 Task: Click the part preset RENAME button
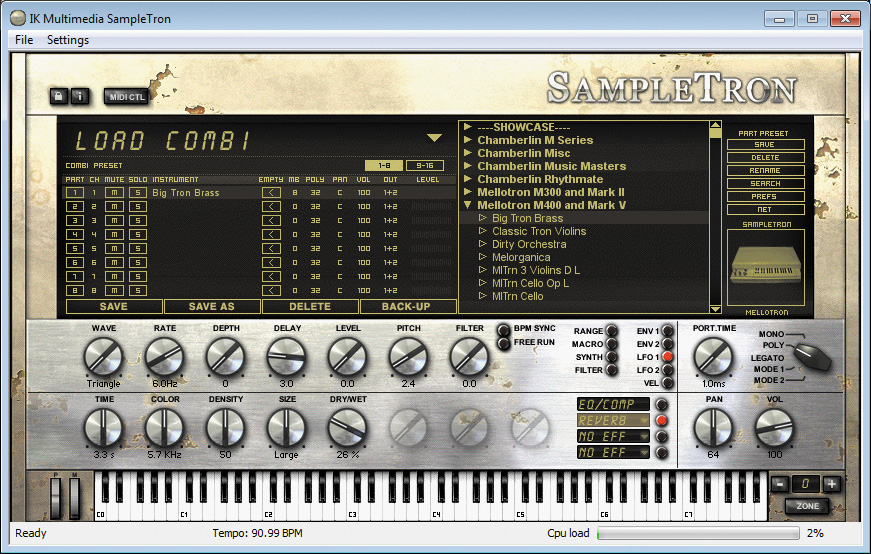coord(765,171)
